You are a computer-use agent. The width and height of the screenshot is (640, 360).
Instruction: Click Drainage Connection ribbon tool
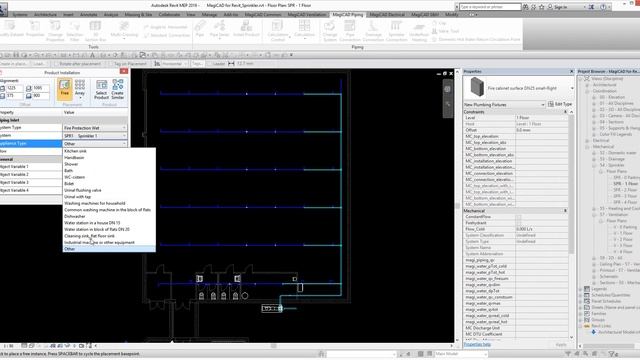pyautogui.click(x=373, y=31)
